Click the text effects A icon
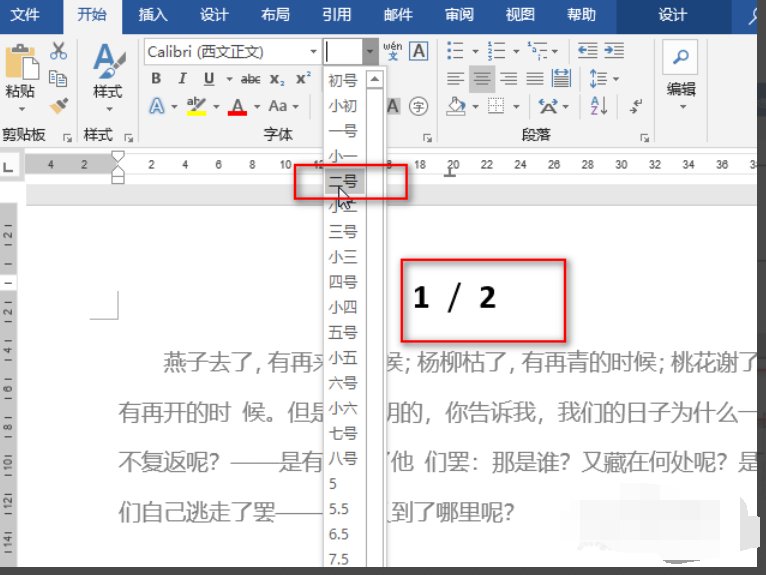The width and height of the screenshot is (766, 575). [156, 106]
